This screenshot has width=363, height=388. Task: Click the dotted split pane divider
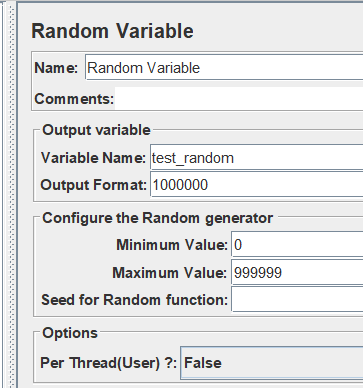(x=12, y=194)
